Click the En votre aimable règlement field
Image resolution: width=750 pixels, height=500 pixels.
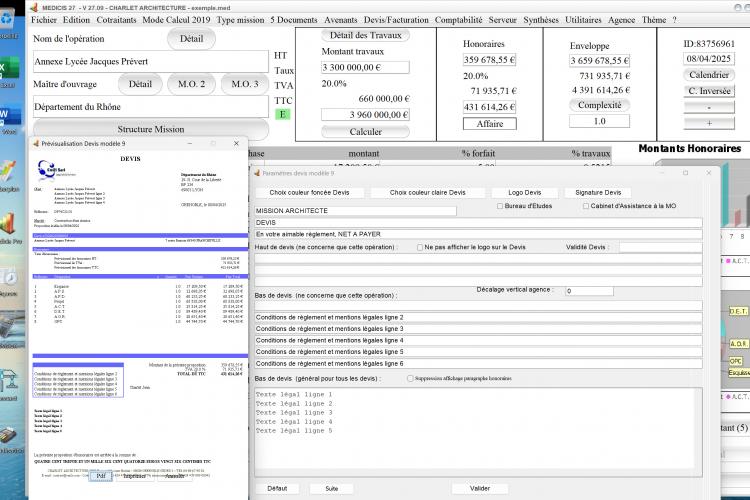coord(478,234)
